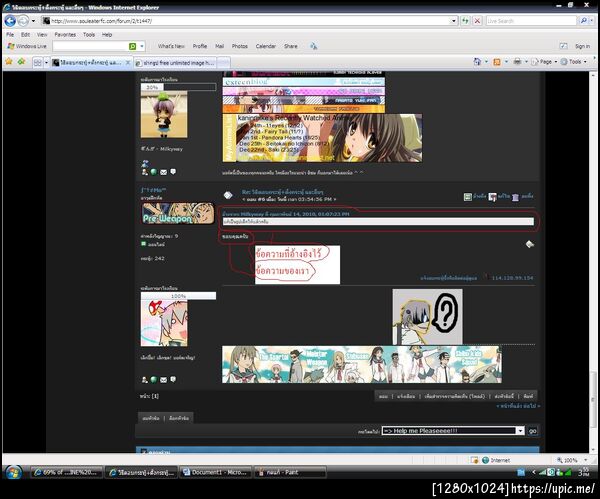This screenshot has width=600, height=499.
Task: Open the File menu
Action: (10, 34)
